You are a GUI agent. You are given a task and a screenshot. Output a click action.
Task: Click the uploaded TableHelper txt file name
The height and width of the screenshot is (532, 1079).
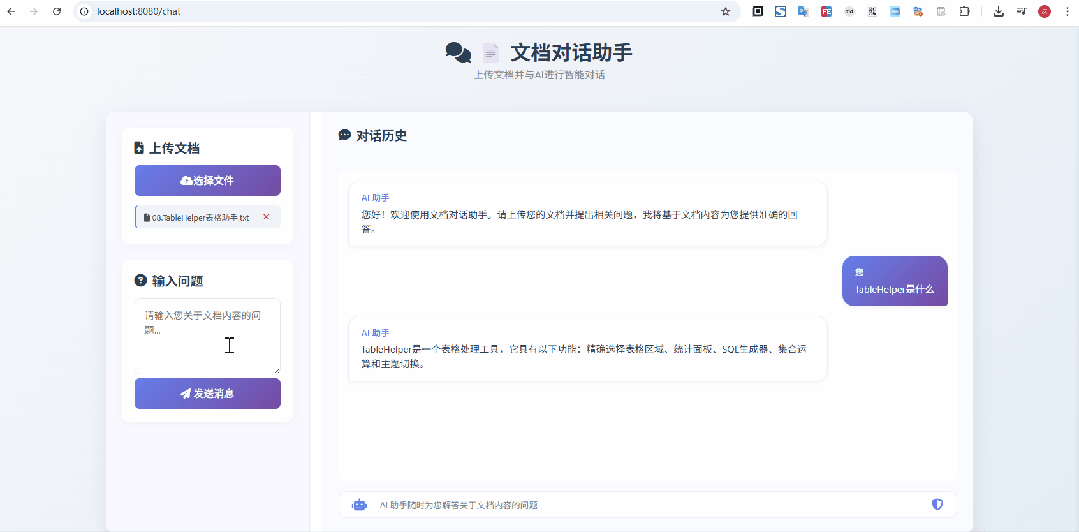tap(200, 217)
